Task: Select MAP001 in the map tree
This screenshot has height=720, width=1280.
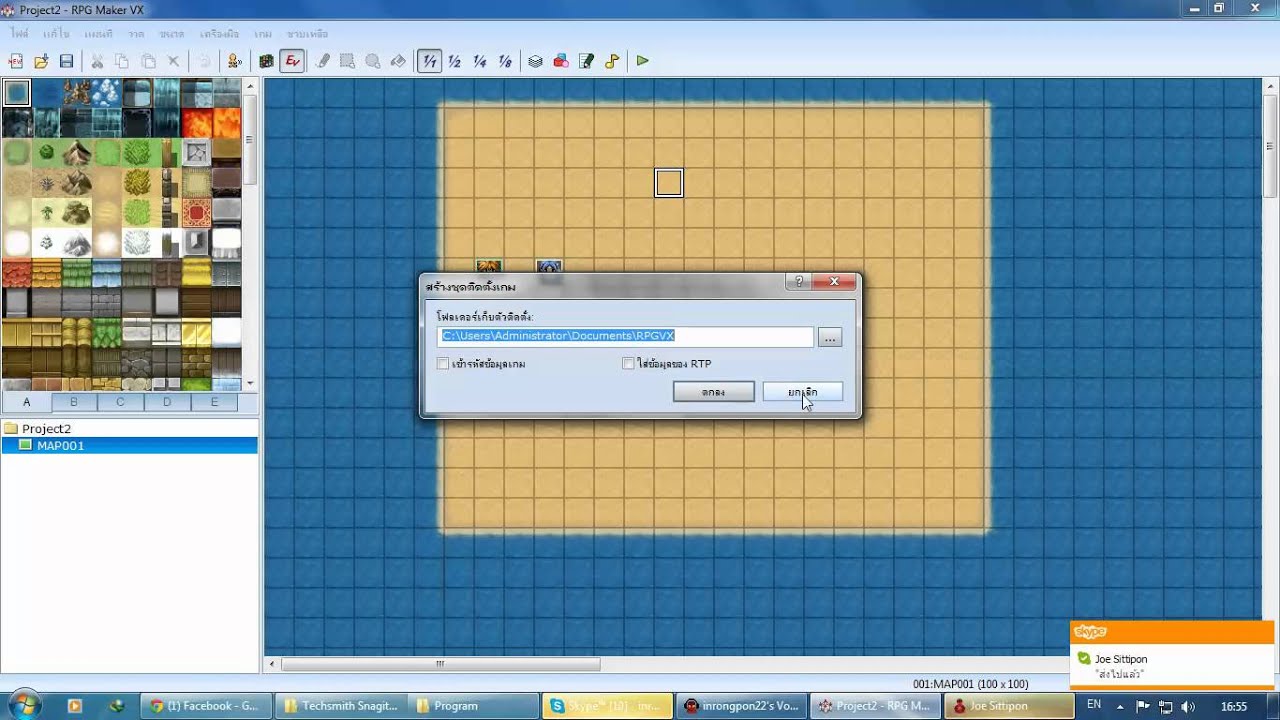Action: 60,445
